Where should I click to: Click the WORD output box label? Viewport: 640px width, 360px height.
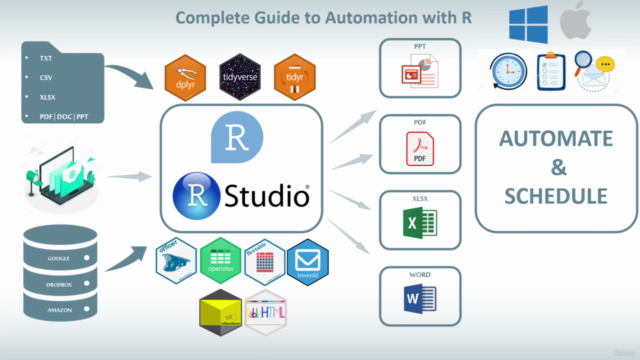click(x=420, y=275)
